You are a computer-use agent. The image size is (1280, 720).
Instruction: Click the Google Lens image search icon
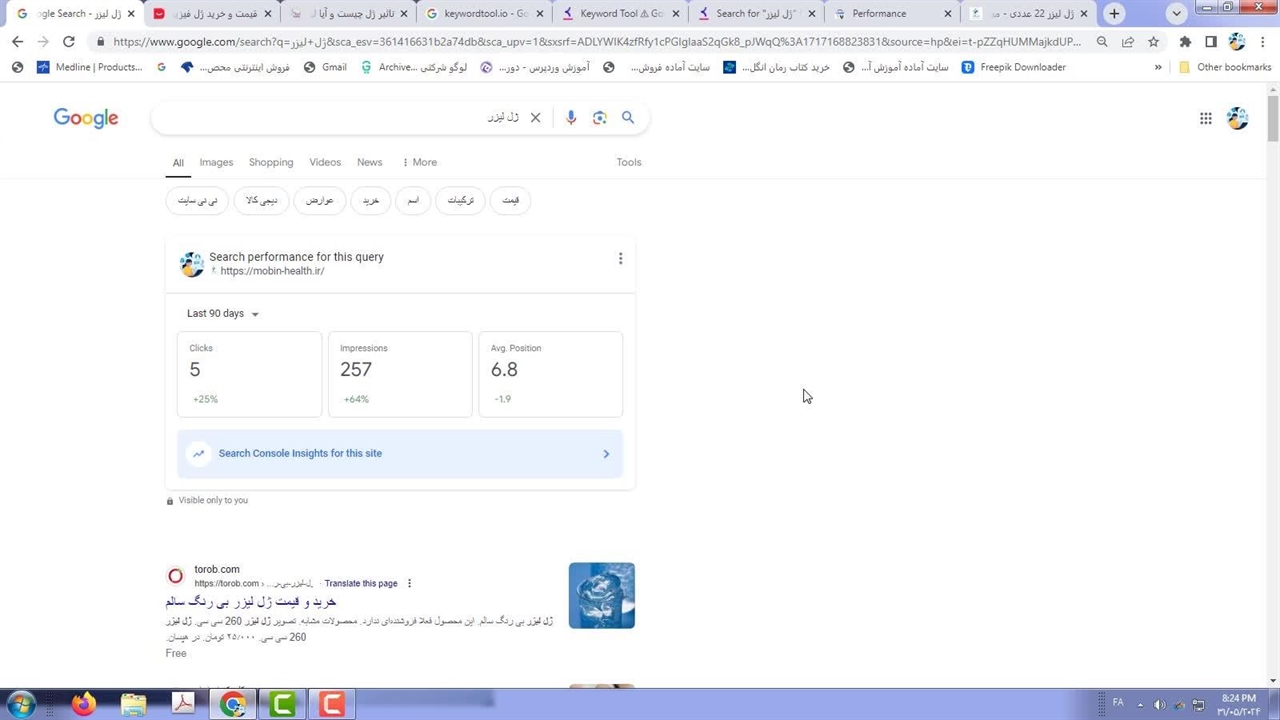tap(599, 117)
